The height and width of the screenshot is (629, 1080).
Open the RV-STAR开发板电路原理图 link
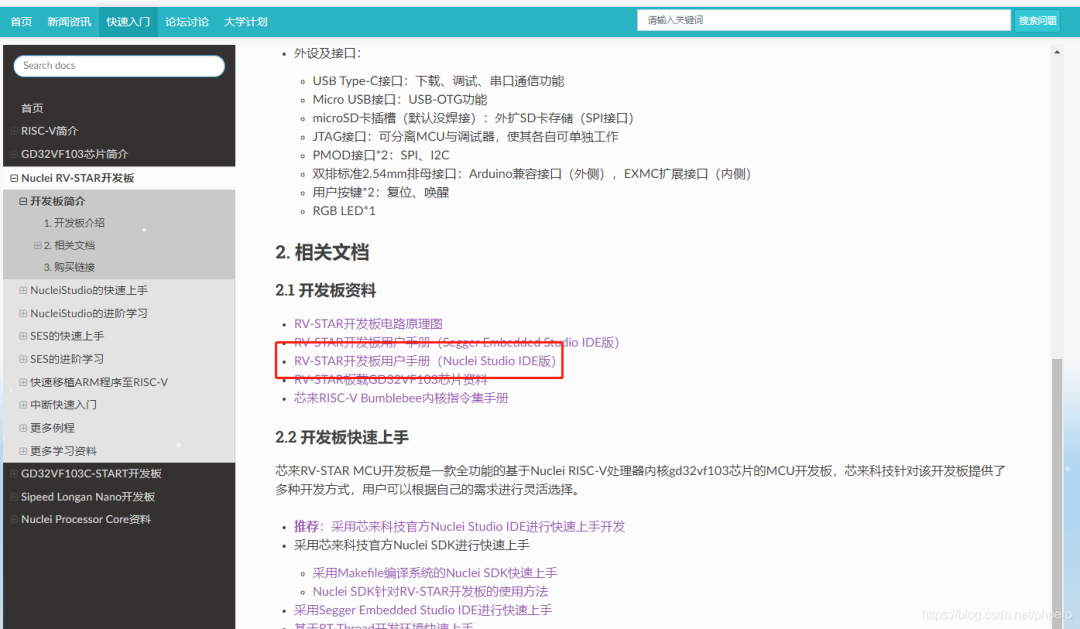368,323
